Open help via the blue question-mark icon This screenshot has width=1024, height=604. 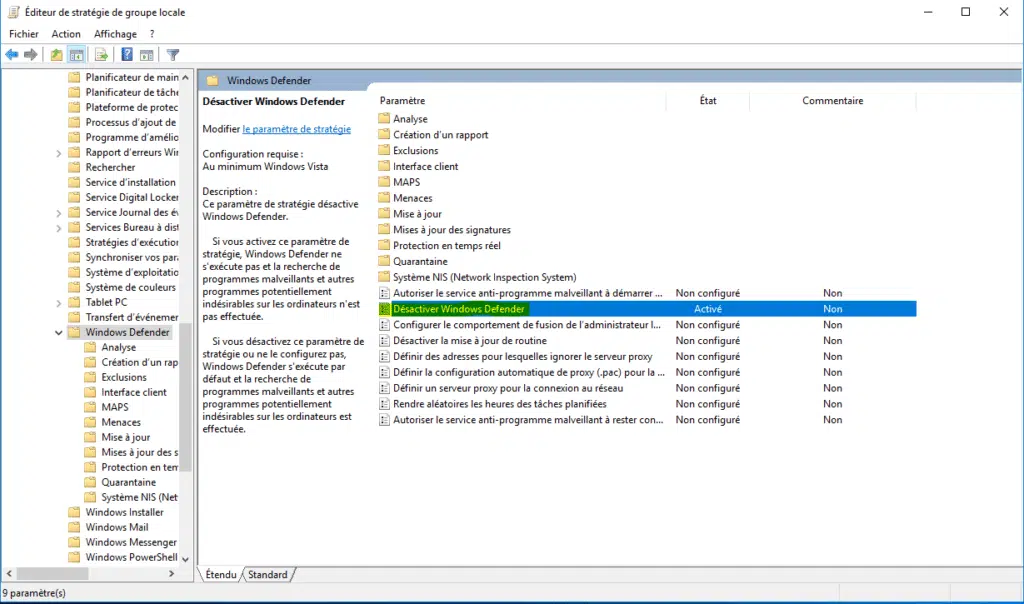pyautogui.click(x=127, y=55)
